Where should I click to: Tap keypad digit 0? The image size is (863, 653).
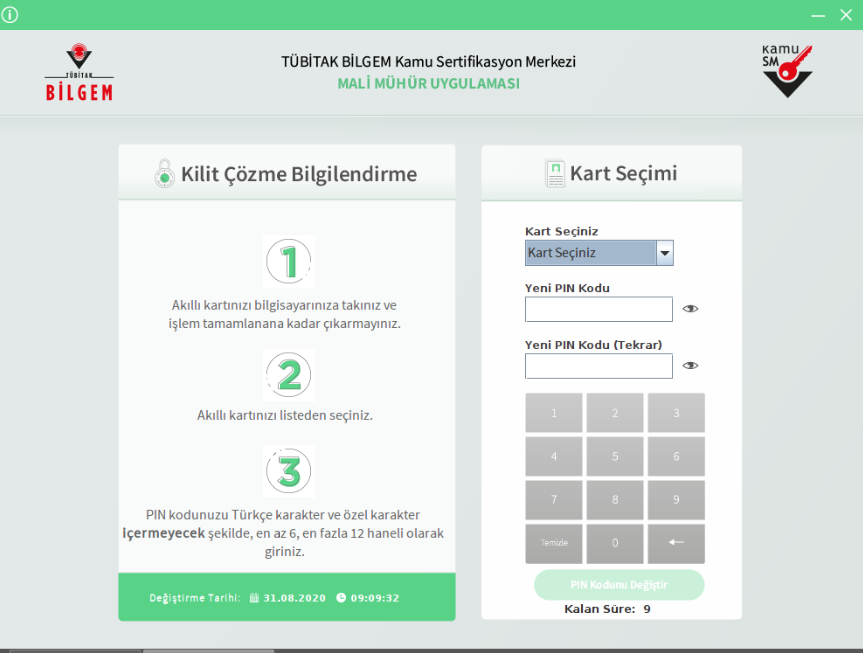615,543
